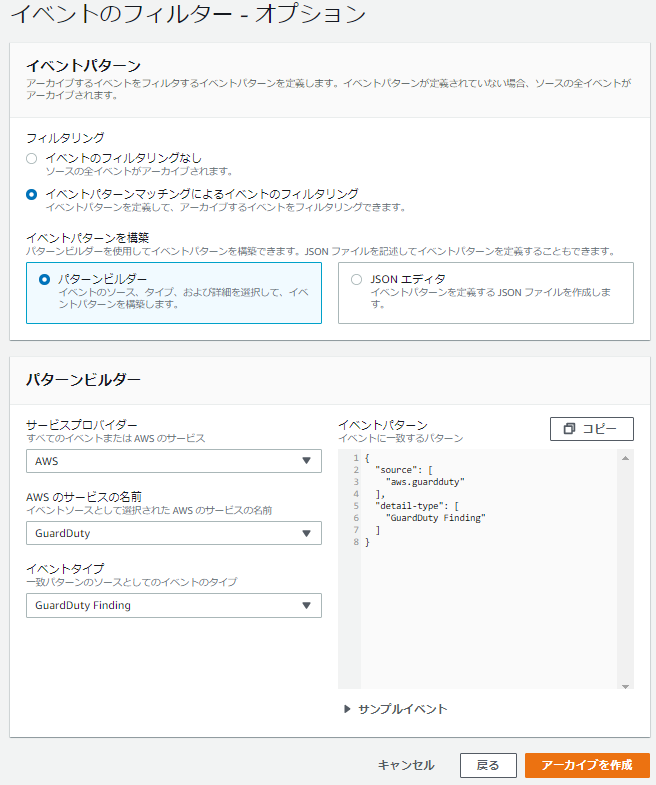Click the イベントタイプ label
656x785 pixels.
pos(65,569)
